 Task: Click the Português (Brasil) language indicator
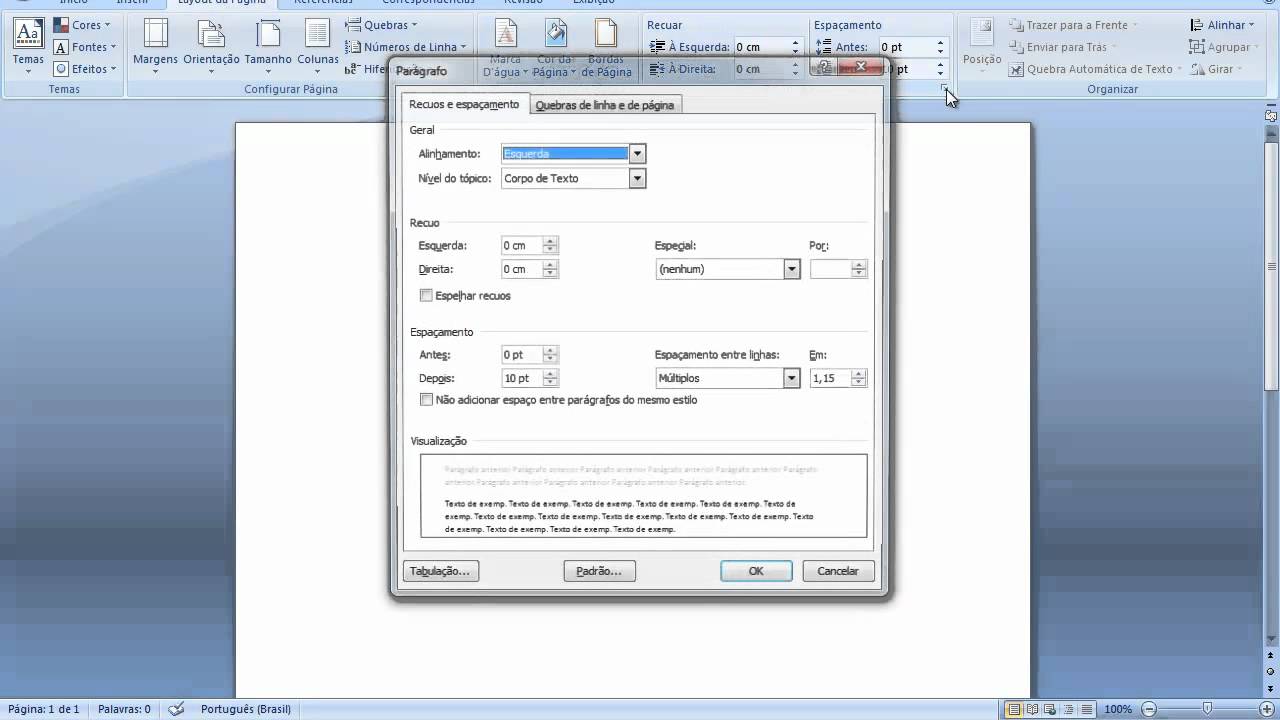pos(246,709)
